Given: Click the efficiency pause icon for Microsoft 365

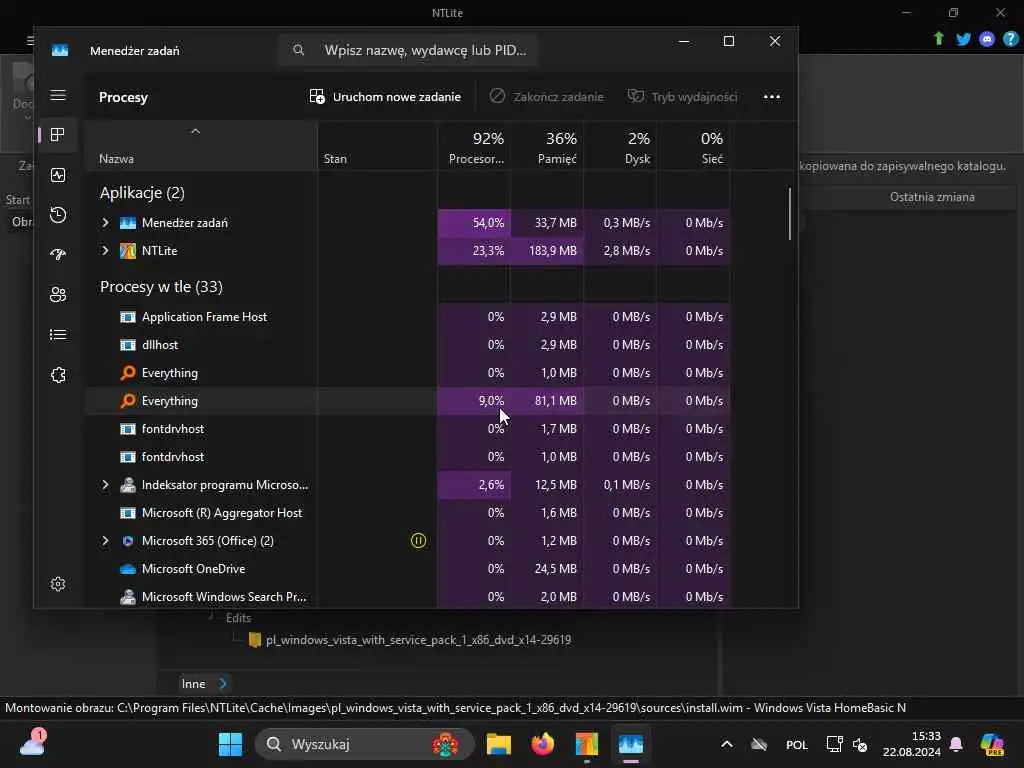Looking at the screenshot, I should click(x=419, y=541).
